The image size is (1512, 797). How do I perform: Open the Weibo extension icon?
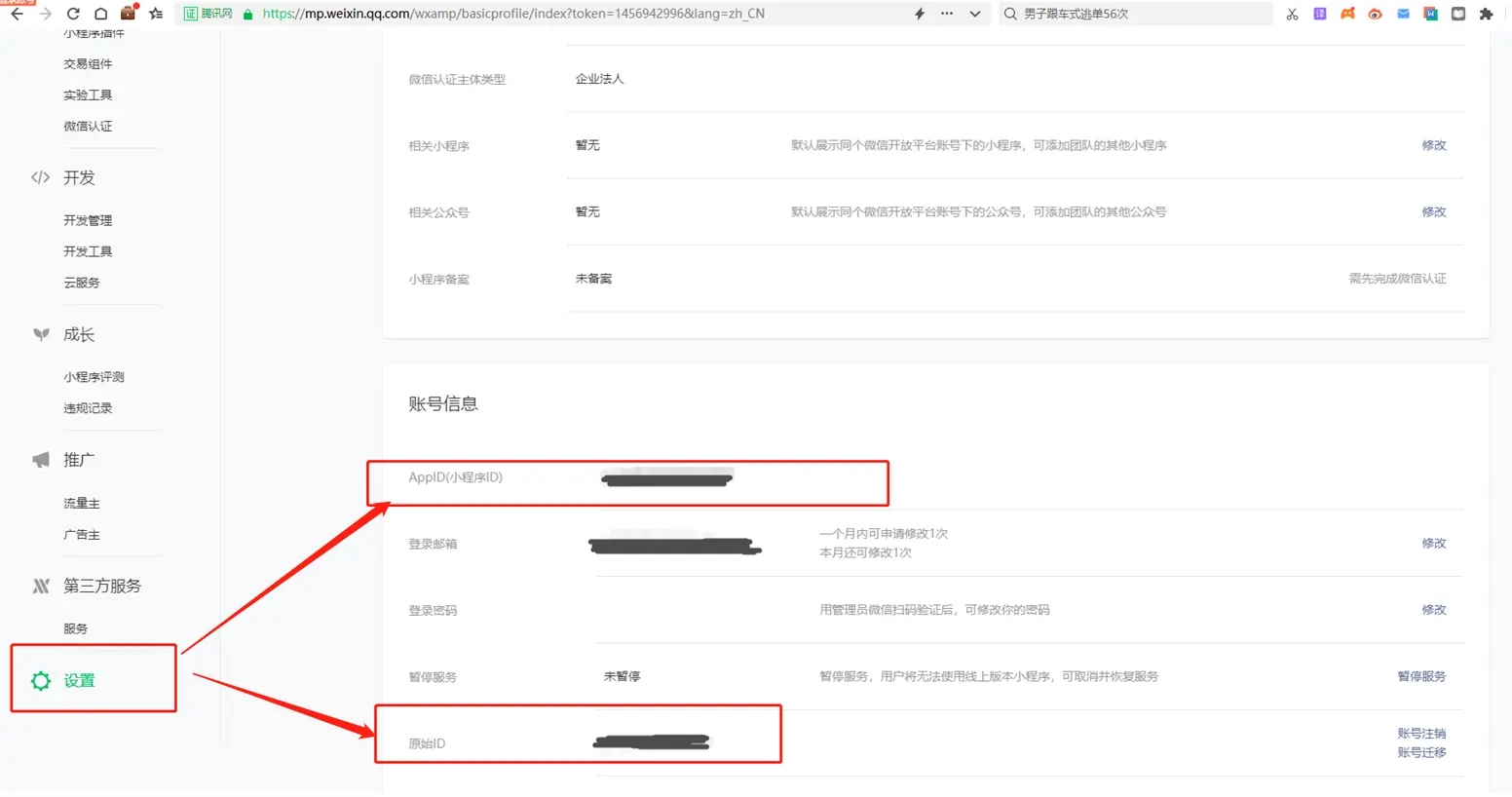(1375, 14)
